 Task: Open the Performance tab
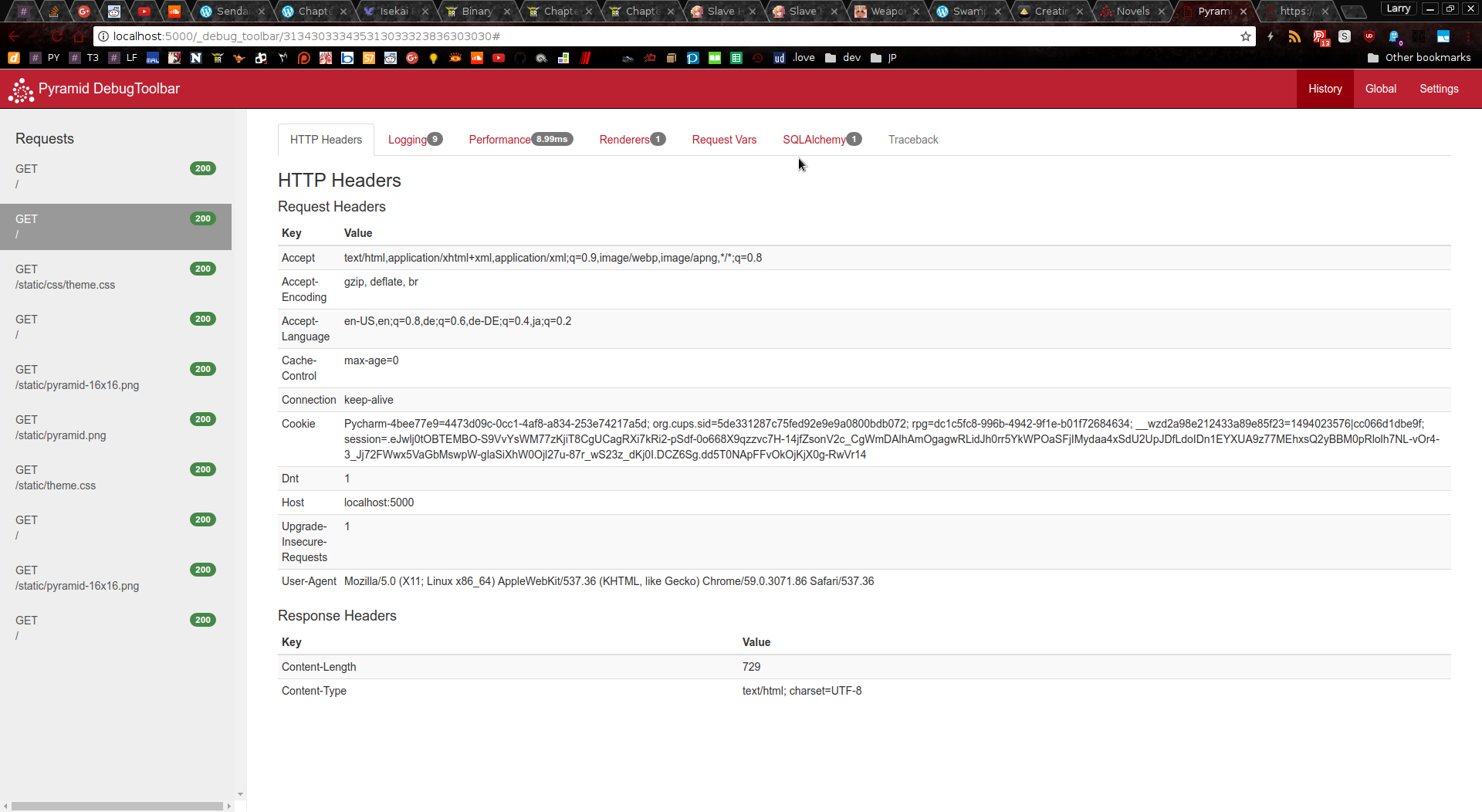click(x=499, y=140)
